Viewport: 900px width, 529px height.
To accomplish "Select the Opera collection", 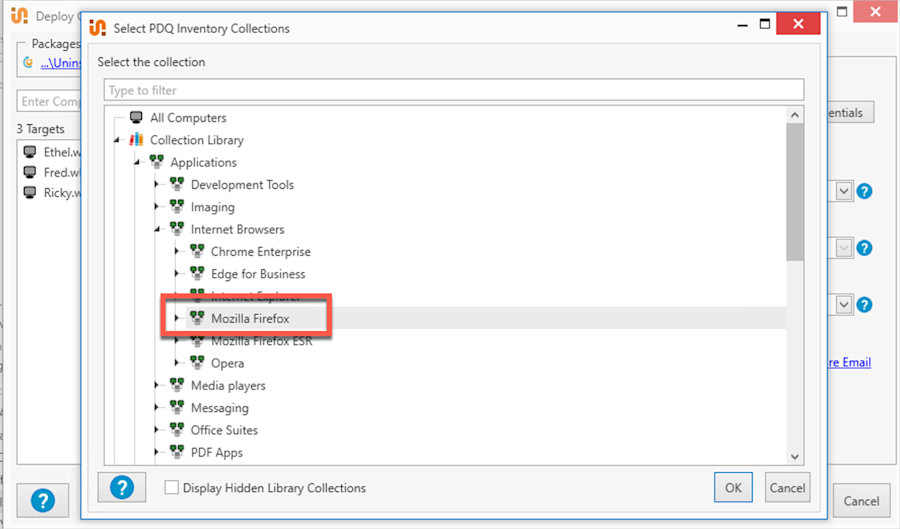I will point(227,363).
